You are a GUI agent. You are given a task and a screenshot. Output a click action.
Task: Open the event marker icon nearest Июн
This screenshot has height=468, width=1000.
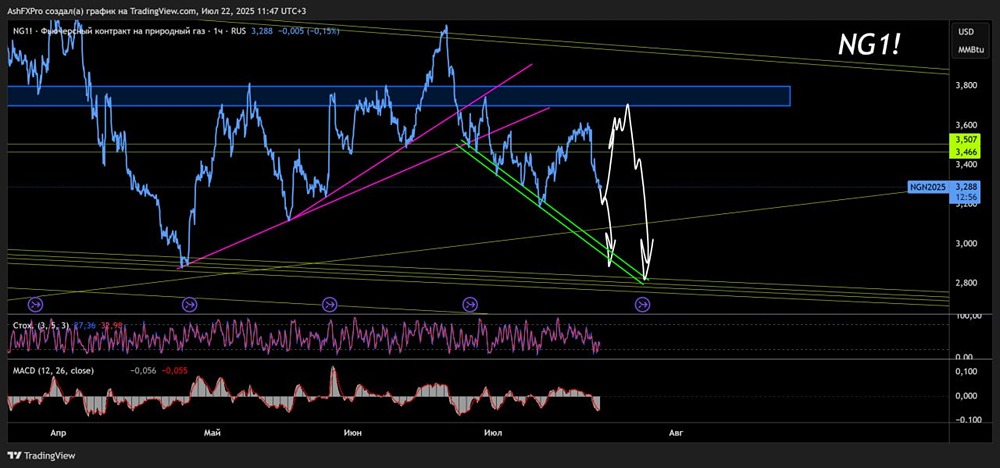pyautogui.click(x=329, y=305)
